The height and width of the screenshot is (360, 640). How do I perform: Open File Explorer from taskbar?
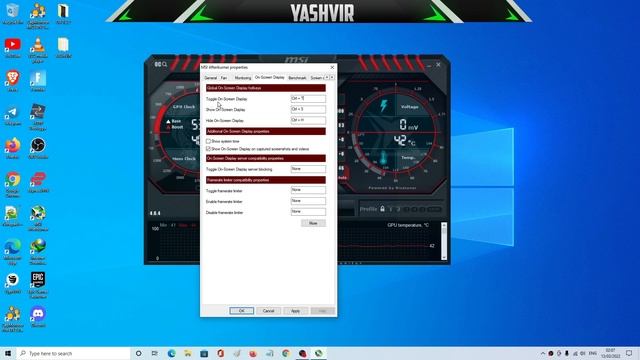[188, 353]
